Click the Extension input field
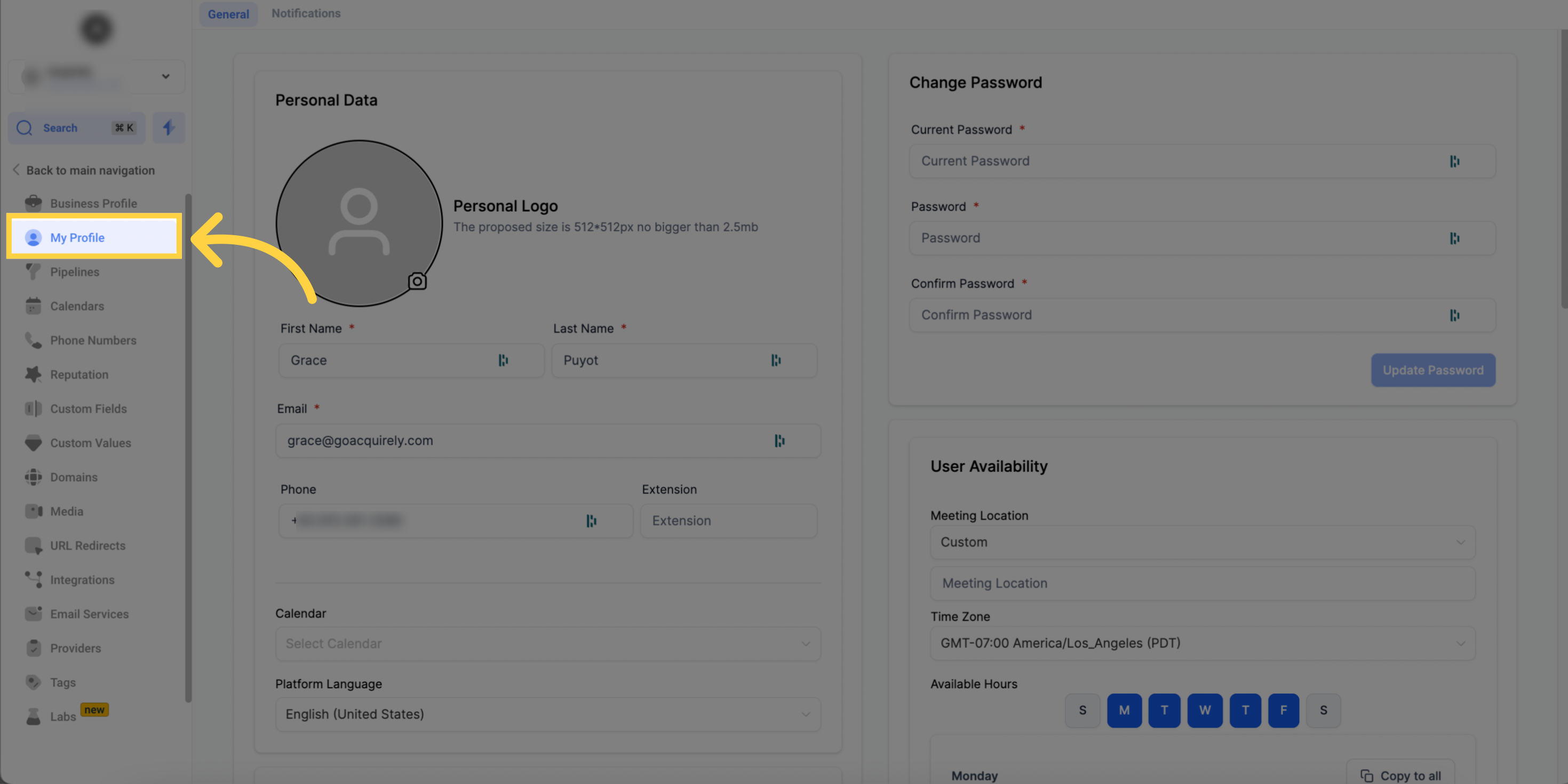Screen dimensions: 1568x784 coord(729,521)
